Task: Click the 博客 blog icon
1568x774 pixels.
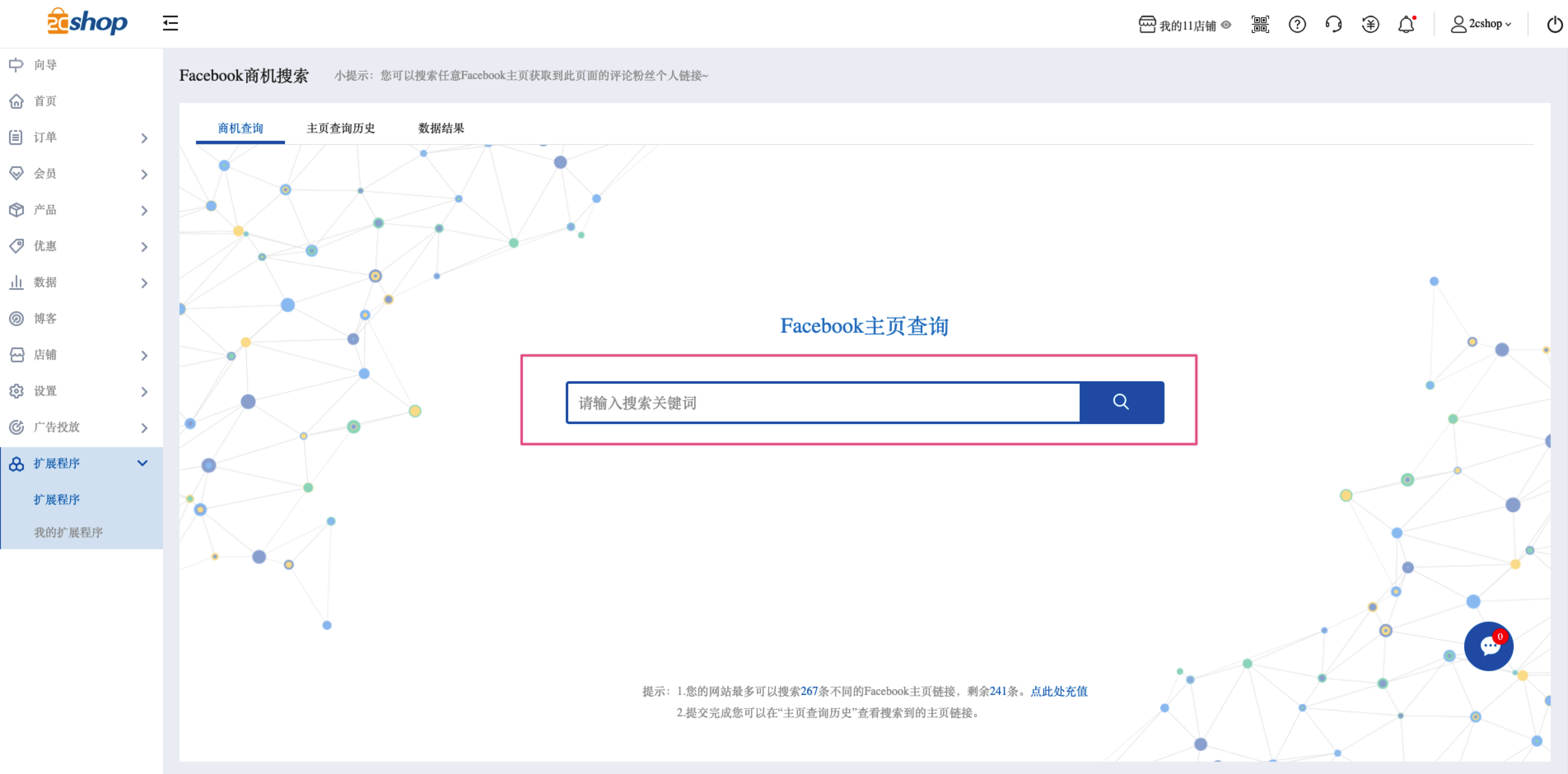Action: click(16, 318)
